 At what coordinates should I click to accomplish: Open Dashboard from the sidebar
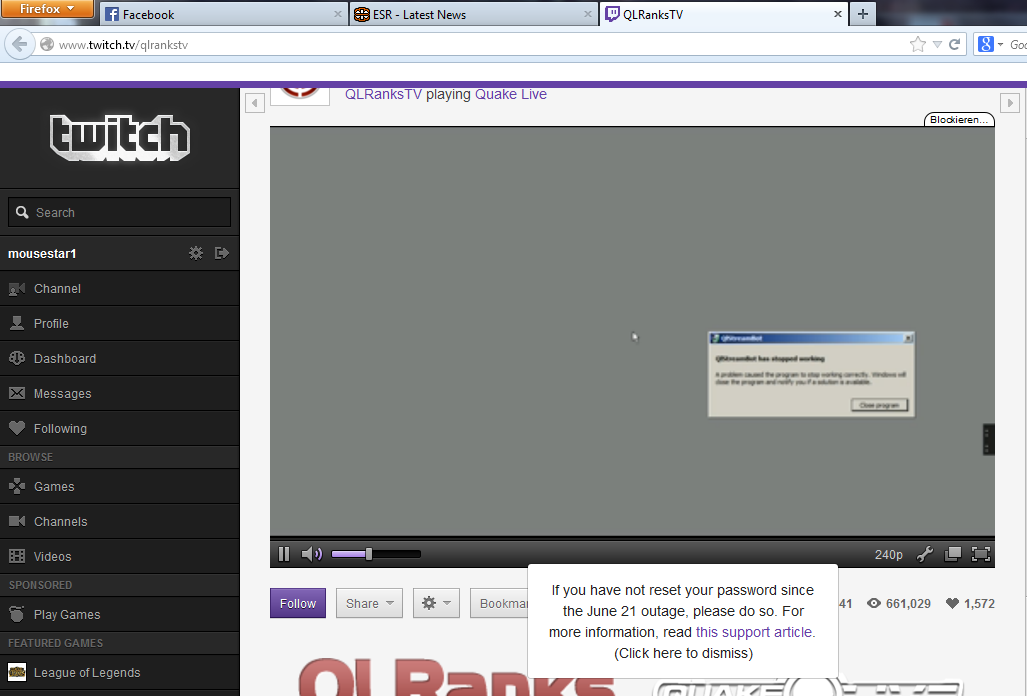click(65, 359)
